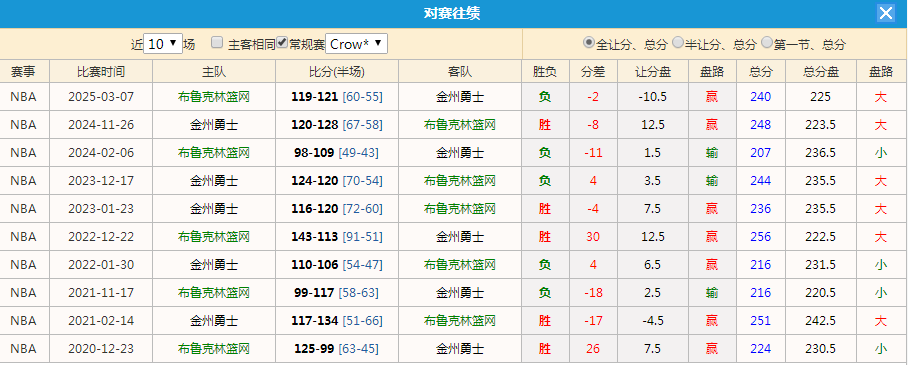Click the total score 251
908x365 pixels.
tap(760, 321)
